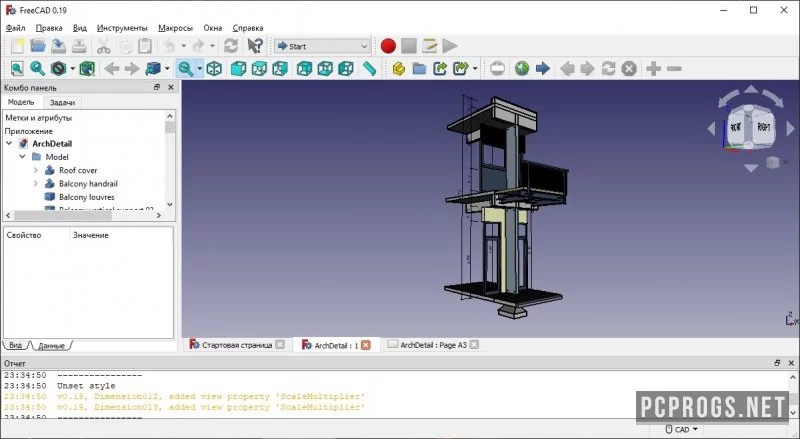Screen dimensions: 800x439
Task: Collapse the ArchDetail tree node
Action: [9, 143]
